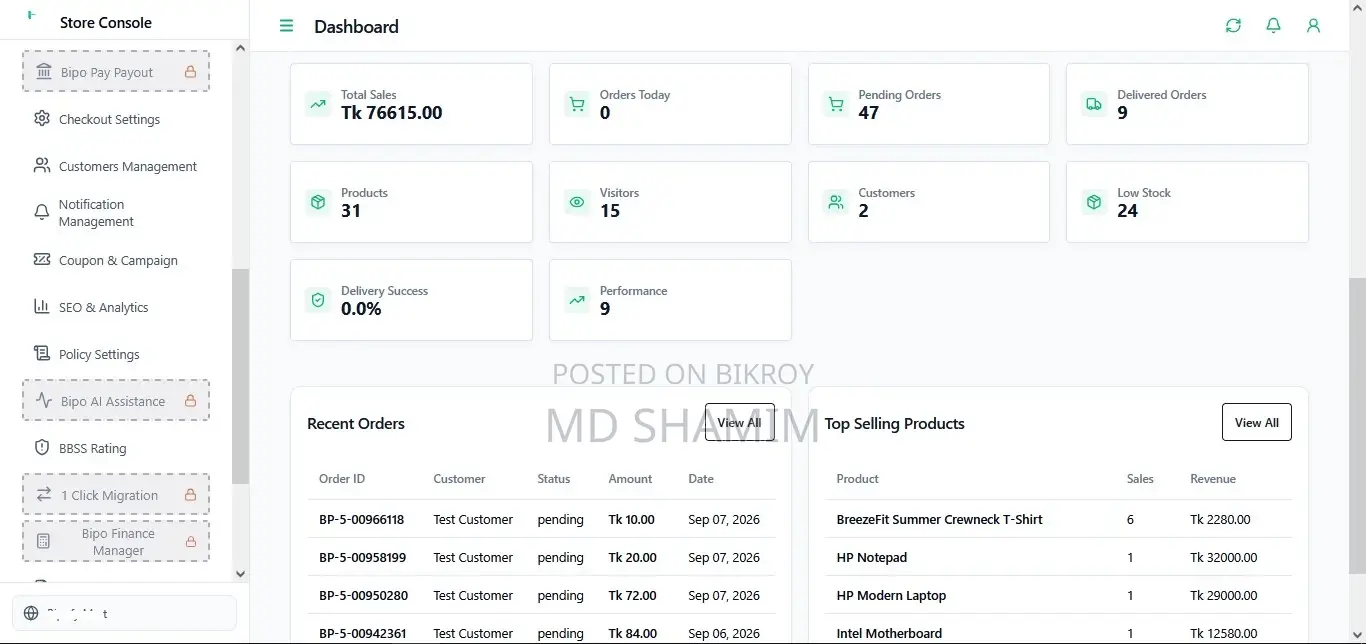Click View All for Top Selling Products
1366x644 pixels.
1257,422
